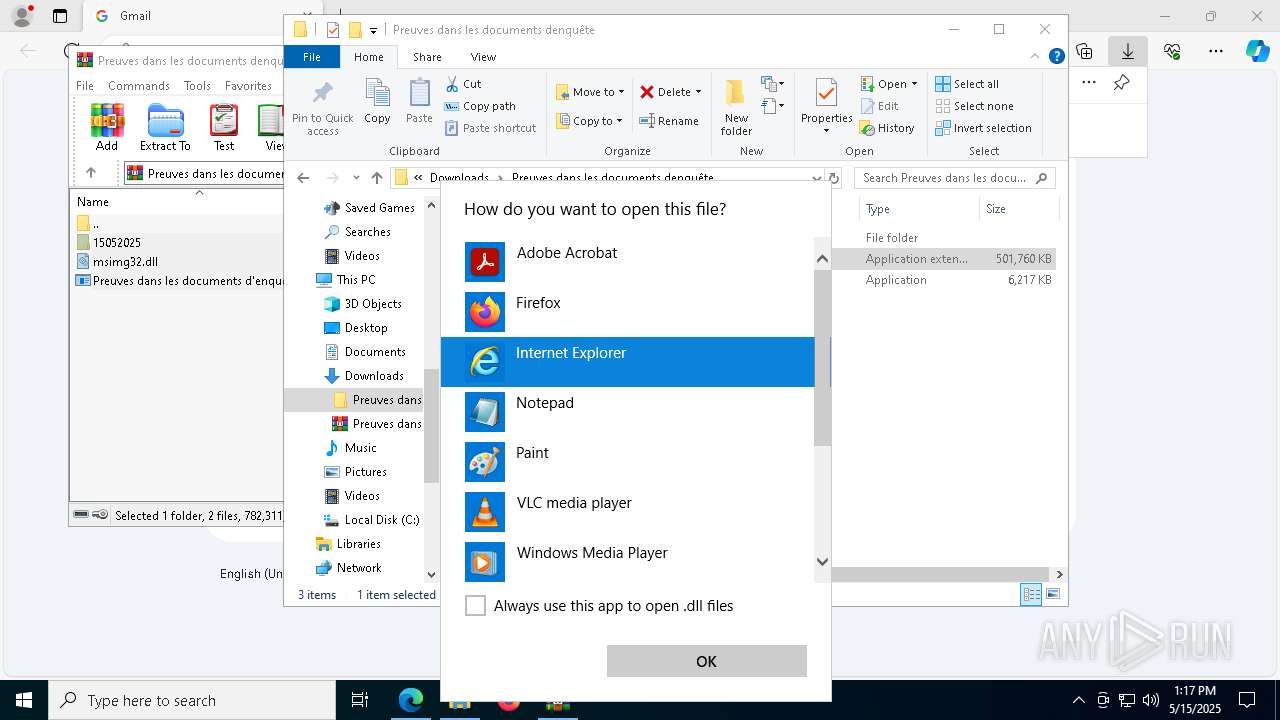Switch to details view toggle
1280x720 pixels.
1031,595
